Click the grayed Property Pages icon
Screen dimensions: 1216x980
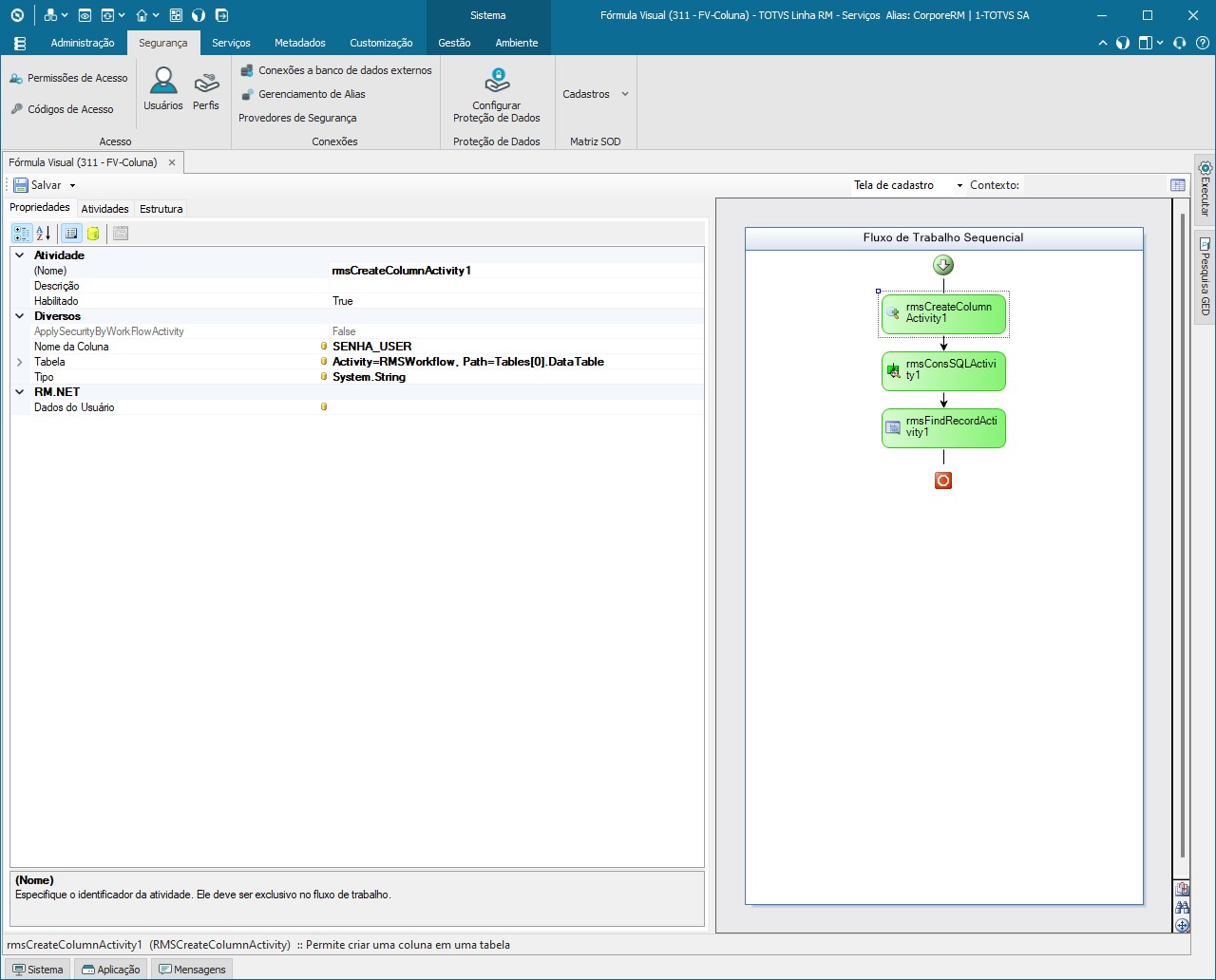tap(121, 233)
